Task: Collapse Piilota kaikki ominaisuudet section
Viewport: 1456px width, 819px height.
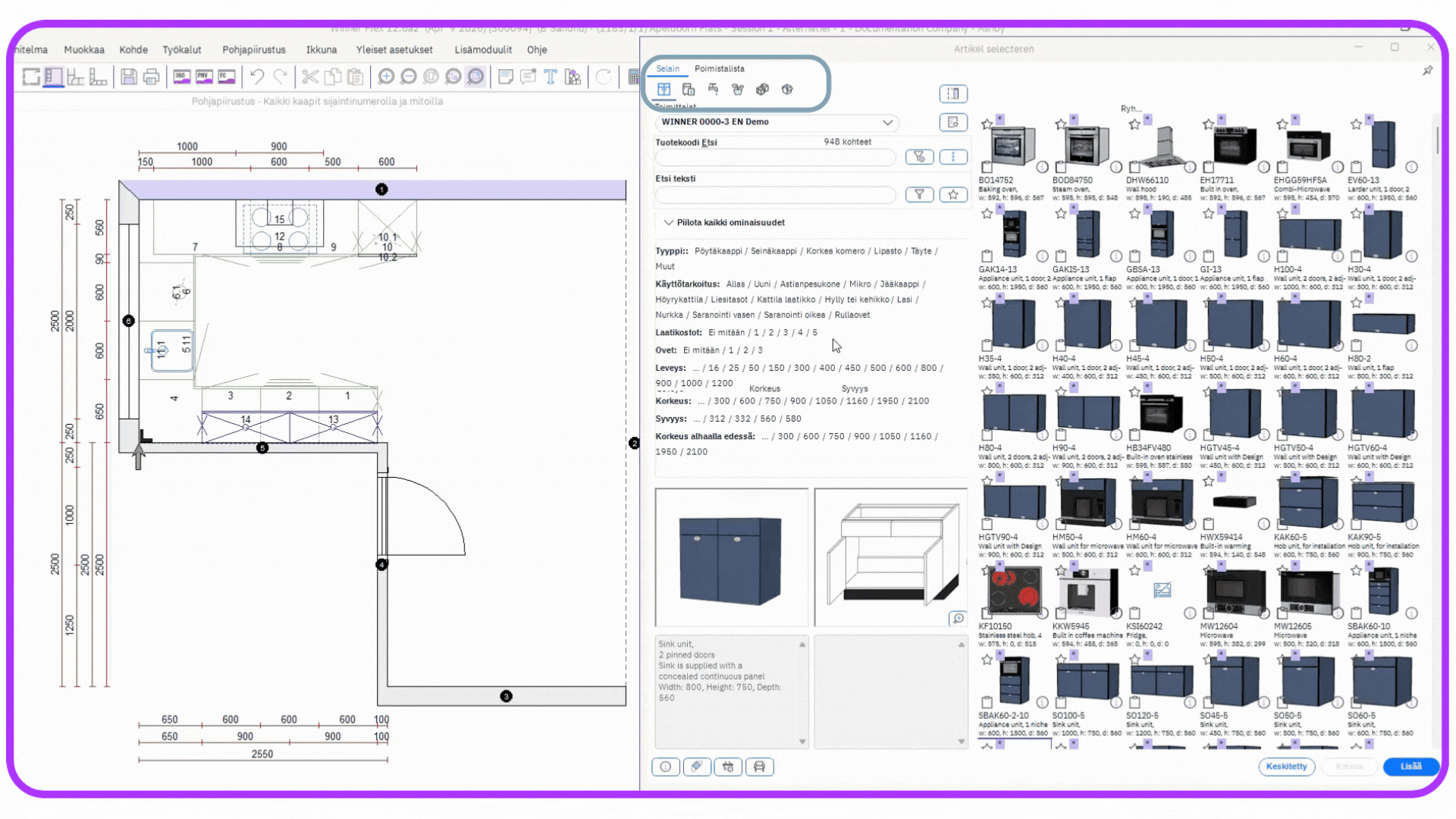Action: pyautogui.click(x=668, y=222)
